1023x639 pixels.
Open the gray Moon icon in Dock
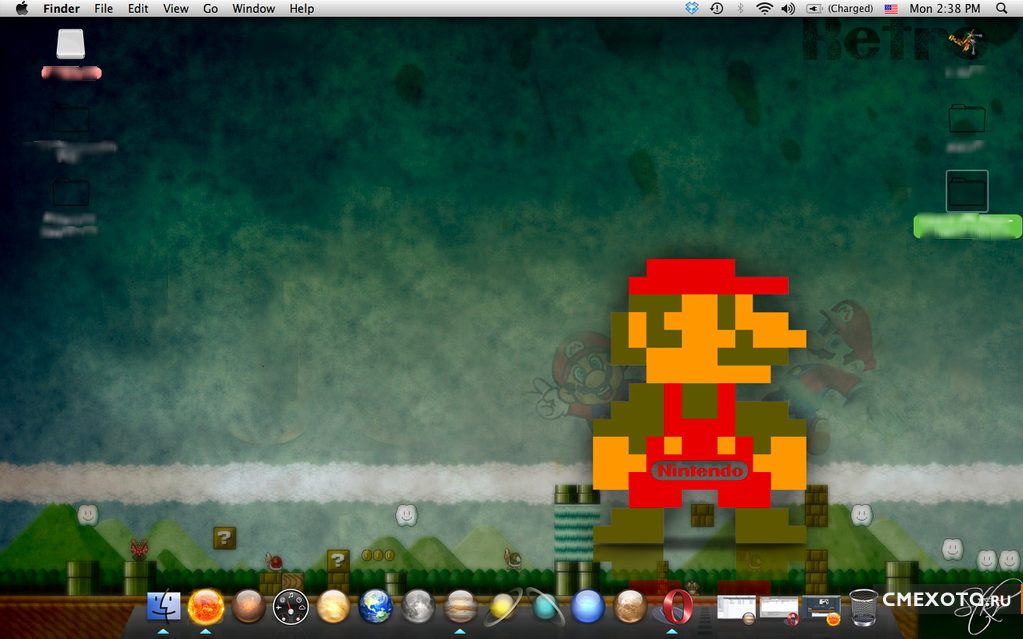point(418,606)
